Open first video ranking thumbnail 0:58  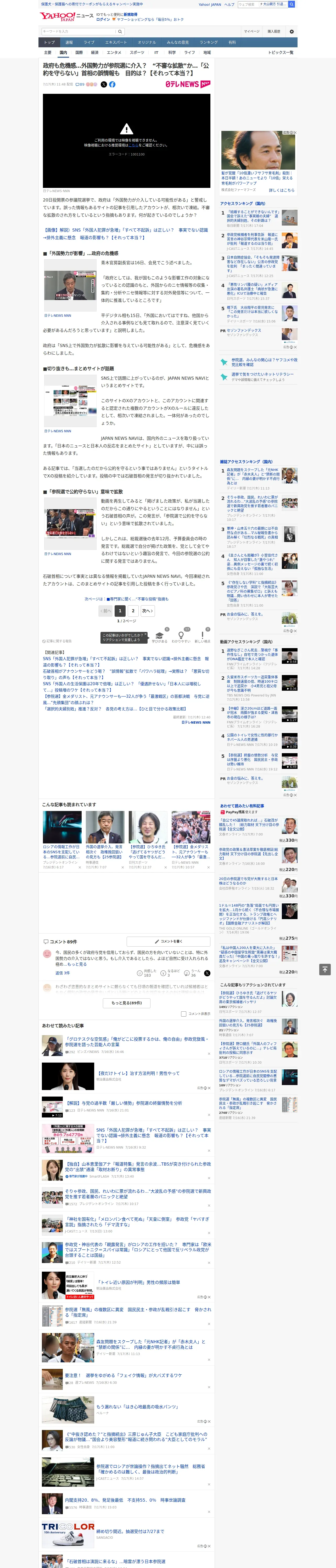pos(290,656)
